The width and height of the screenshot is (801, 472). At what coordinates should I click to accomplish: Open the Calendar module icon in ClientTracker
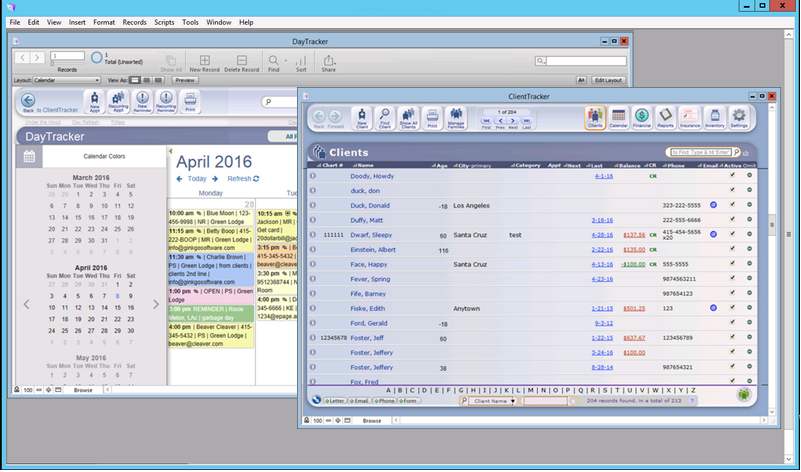(x=618, y=117)
